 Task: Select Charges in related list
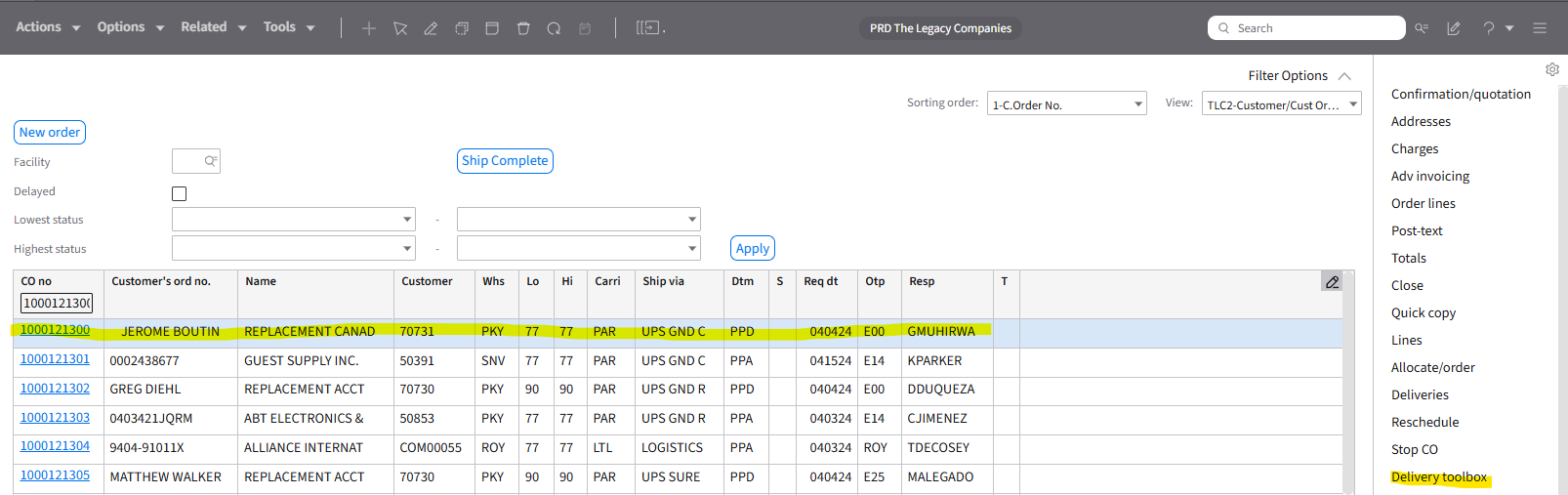click(1415, 148)
